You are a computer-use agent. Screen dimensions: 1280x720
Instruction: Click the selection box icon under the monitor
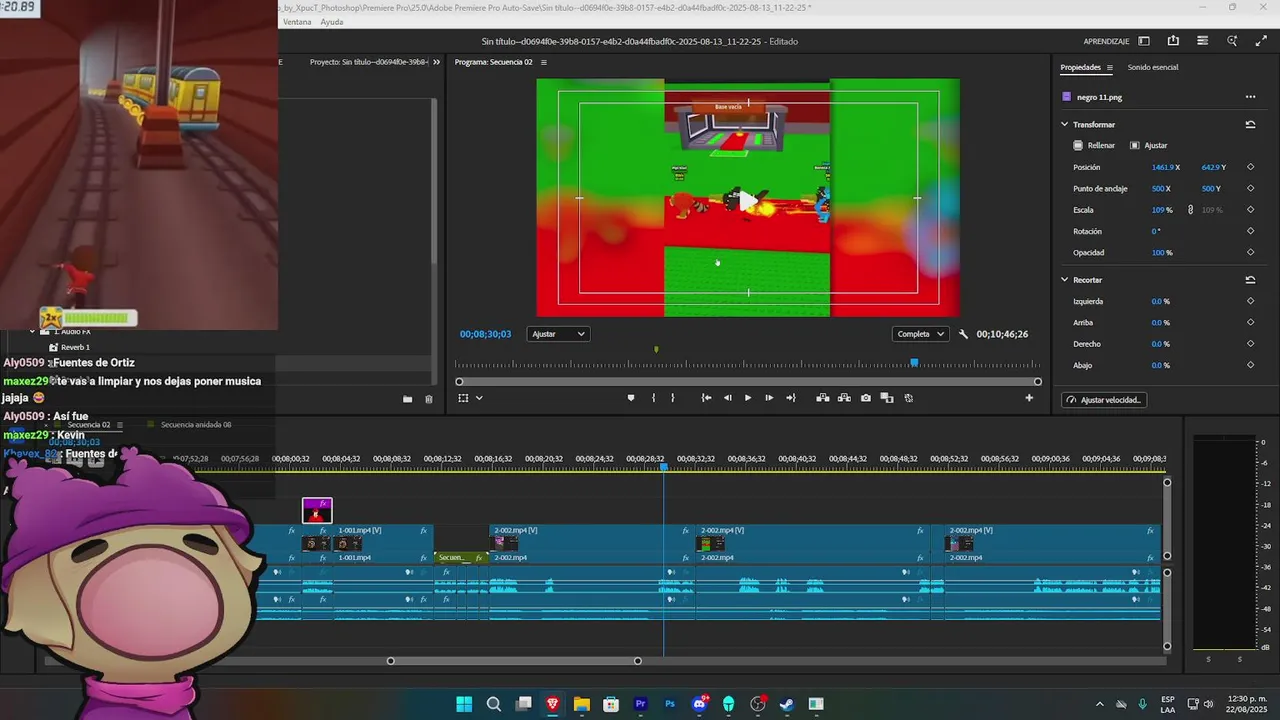coord(463,398)
